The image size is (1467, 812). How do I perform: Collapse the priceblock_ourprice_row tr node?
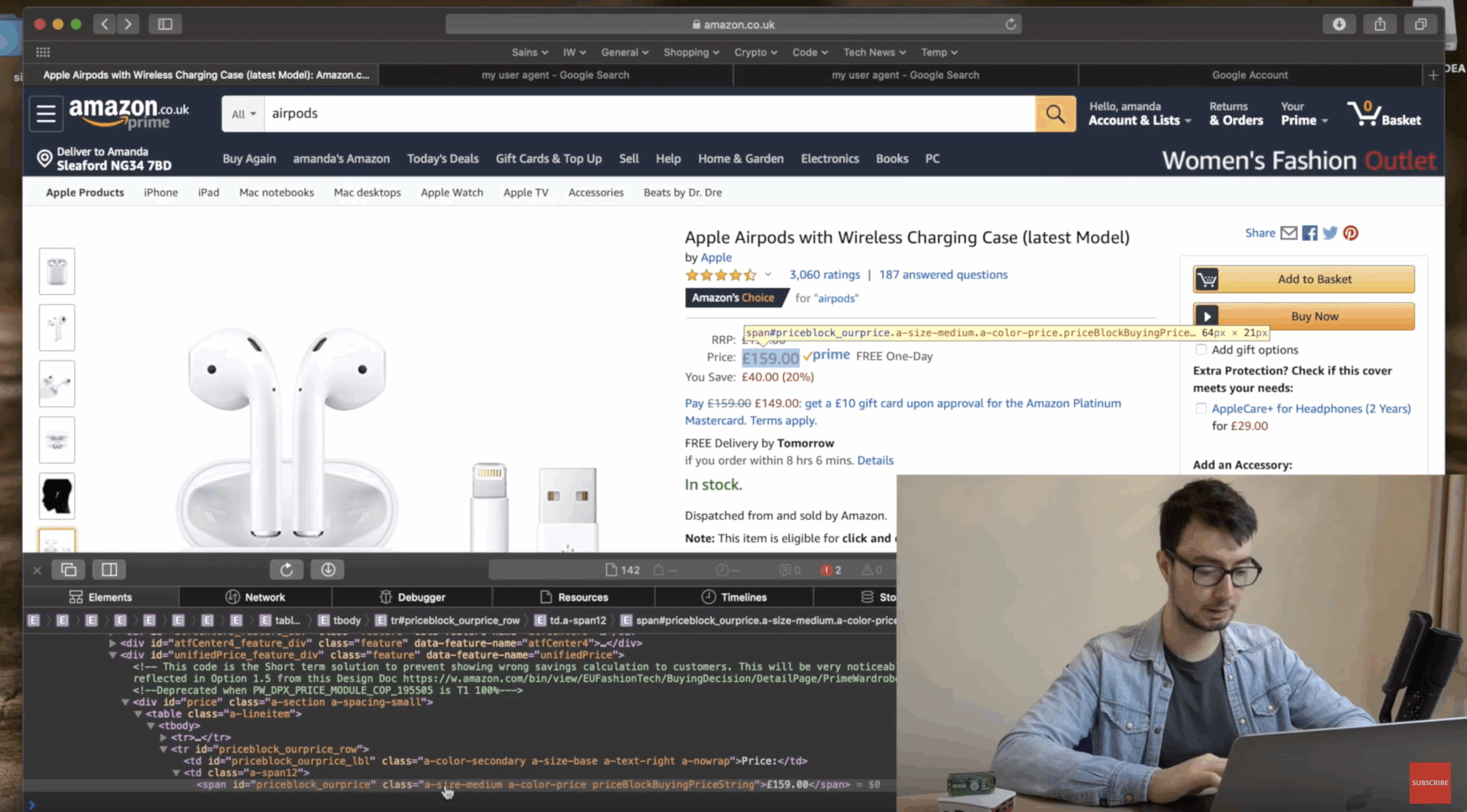[x=163, y=749]
